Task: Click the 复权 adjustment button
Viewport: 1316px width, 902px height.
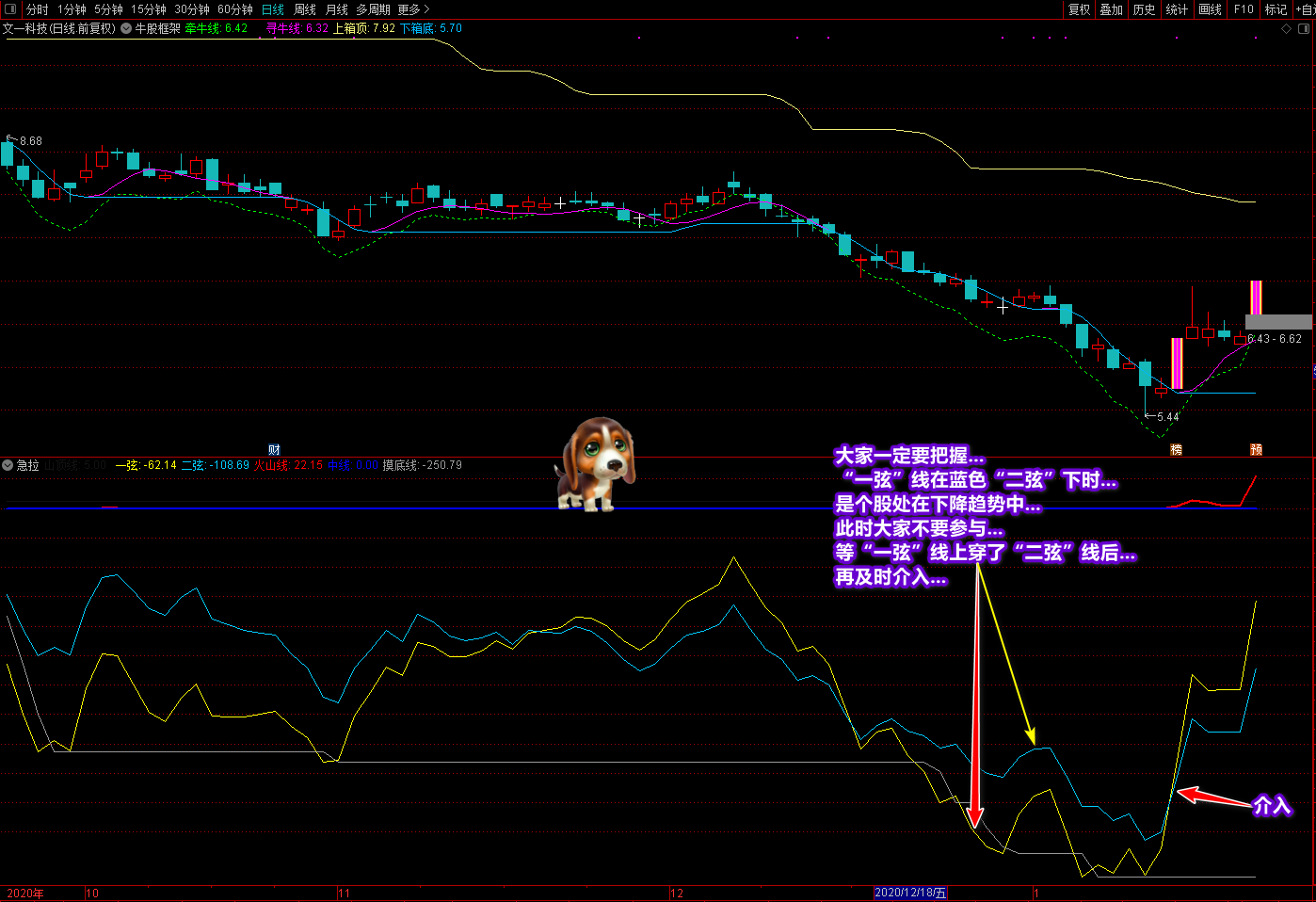Action: 1079,9
